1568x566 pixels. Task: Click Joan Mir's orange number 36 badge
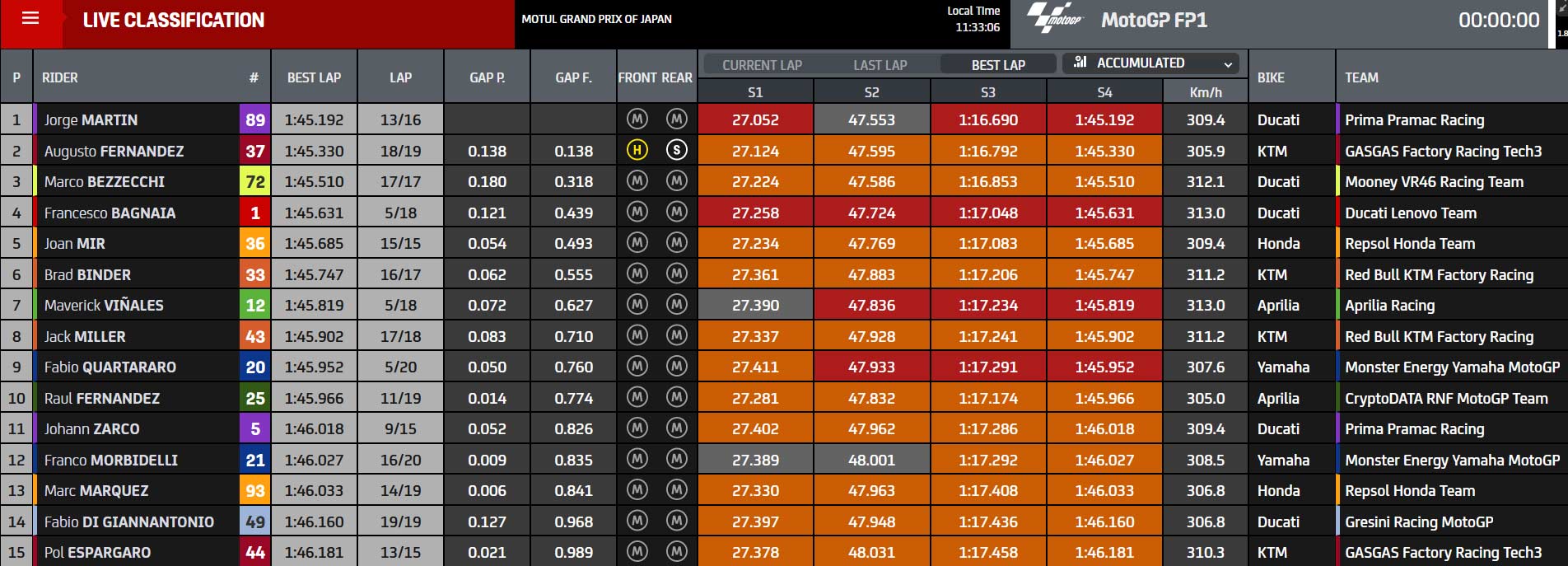(x=255, y=243)
